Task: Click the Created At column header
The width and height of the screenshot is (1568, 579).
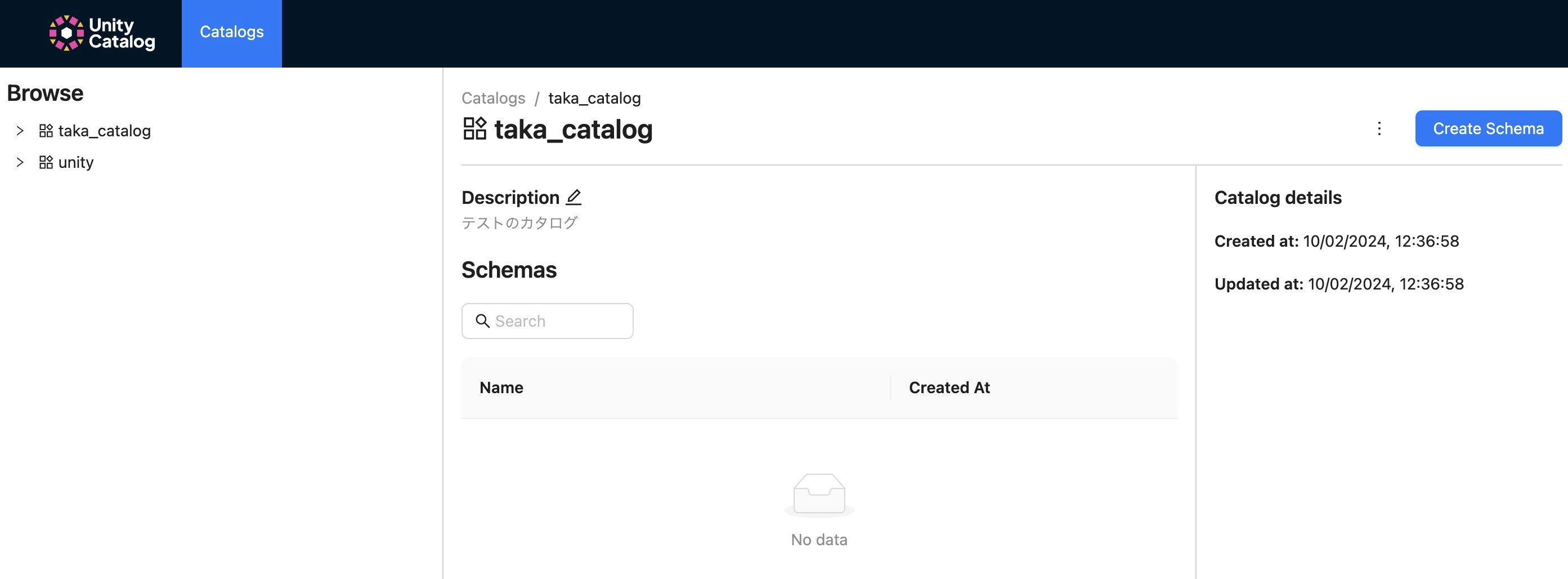Action: pyautogui.click(x=949, y=388)
